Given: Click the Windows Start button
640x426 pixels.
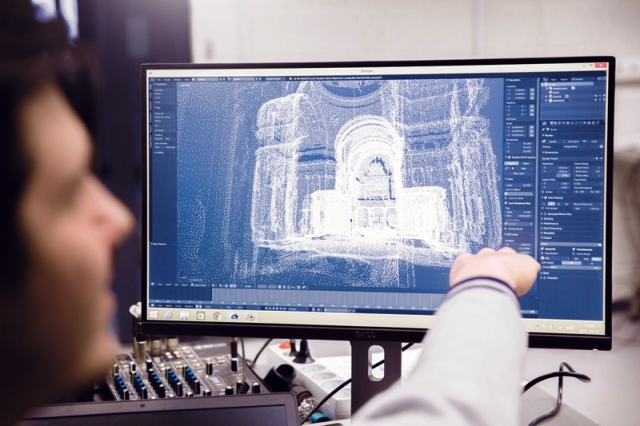Looking at the screenshot, I should coord(153,315).
